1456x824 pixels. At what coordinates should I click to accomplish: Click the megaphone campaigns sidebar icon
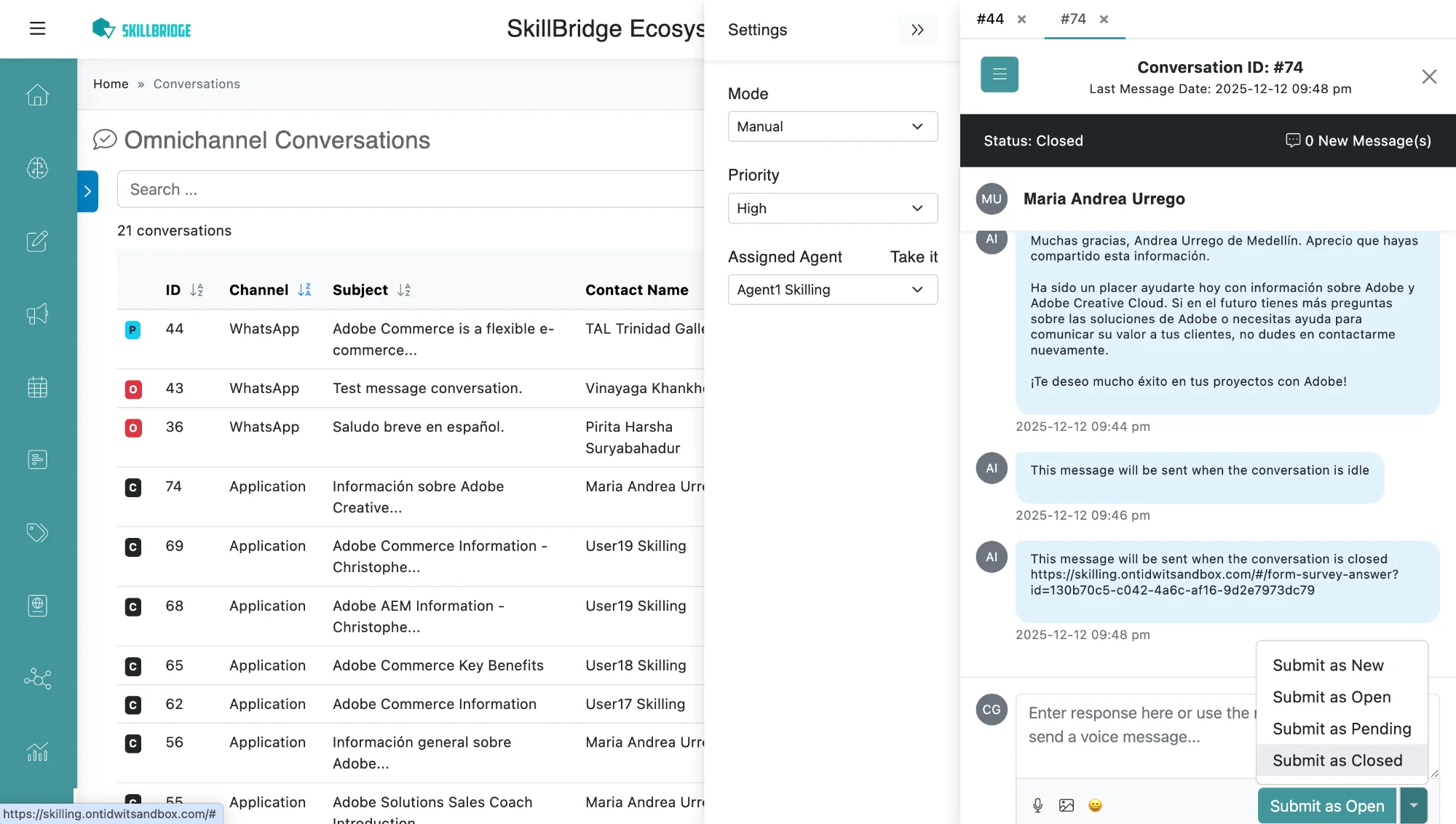(x=38, y=314)
